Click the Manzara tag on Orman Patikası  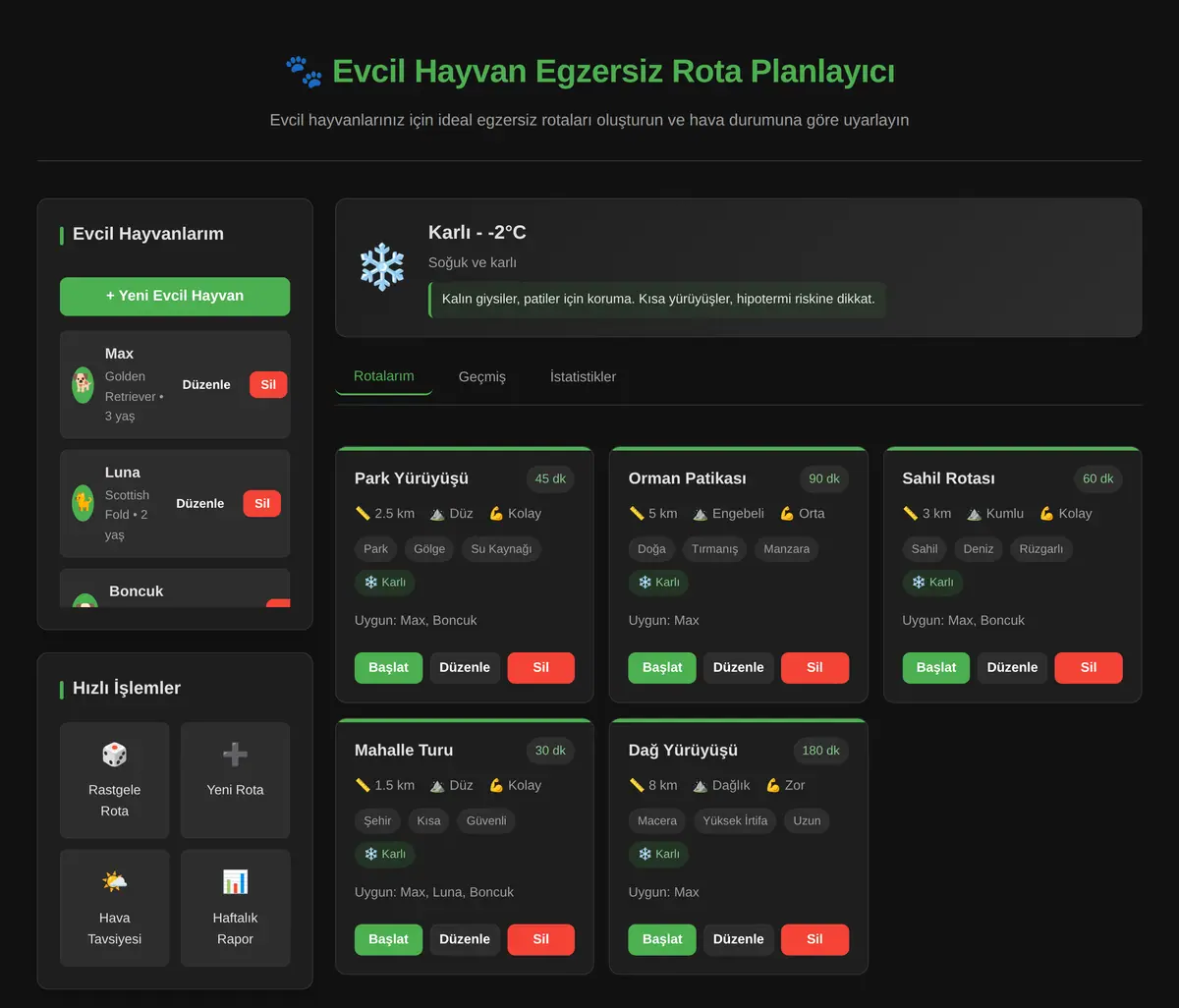(787, 549)
